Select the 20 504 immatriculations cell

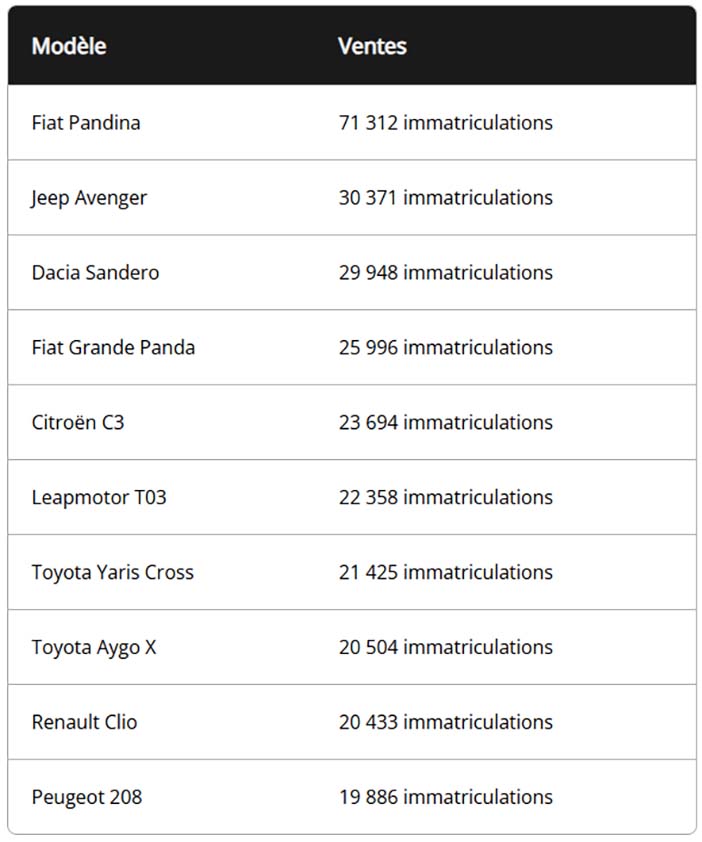[x=445, y=647]
